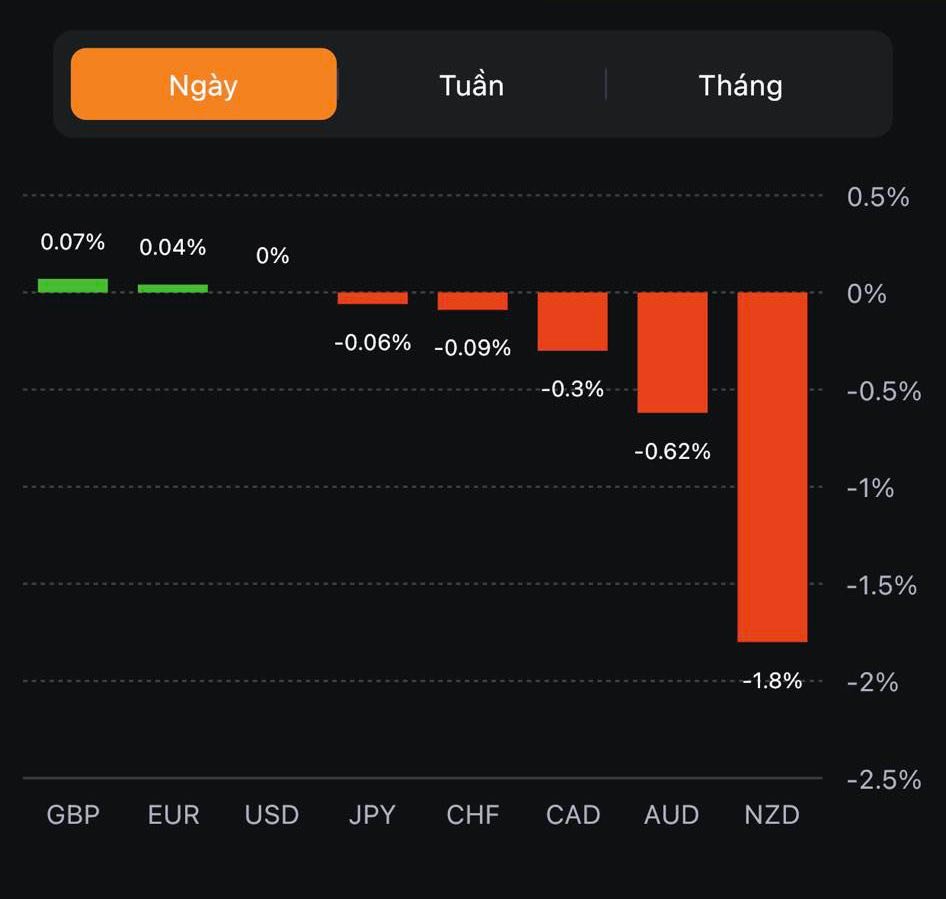The image size is (946, 899).
Task: Click the -2.5% y-axis label
Action: (x=883, y=779)
